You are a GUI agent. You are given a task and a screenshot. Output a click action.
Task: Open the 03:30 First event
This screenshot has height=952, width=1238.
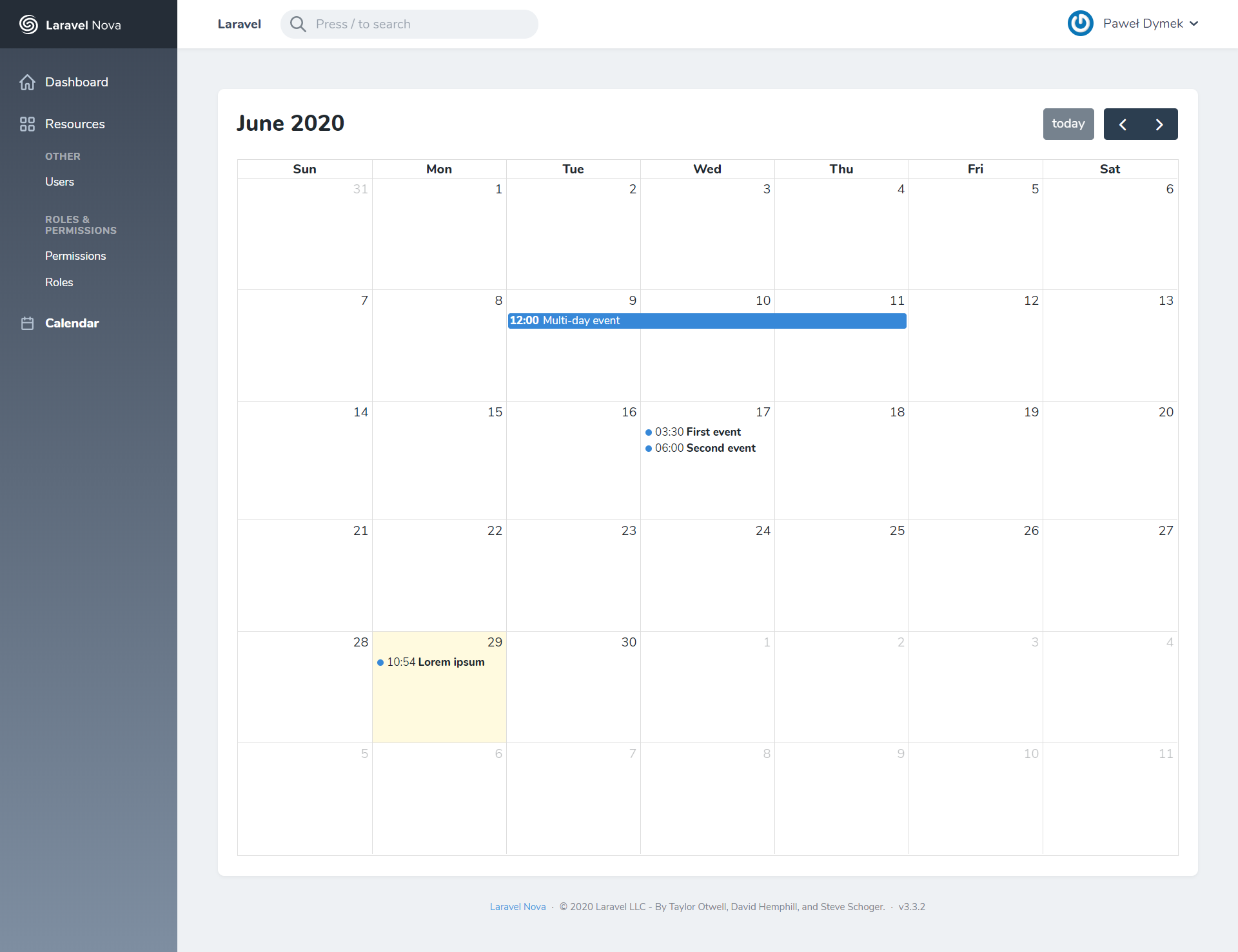click(x=698, y=432)
